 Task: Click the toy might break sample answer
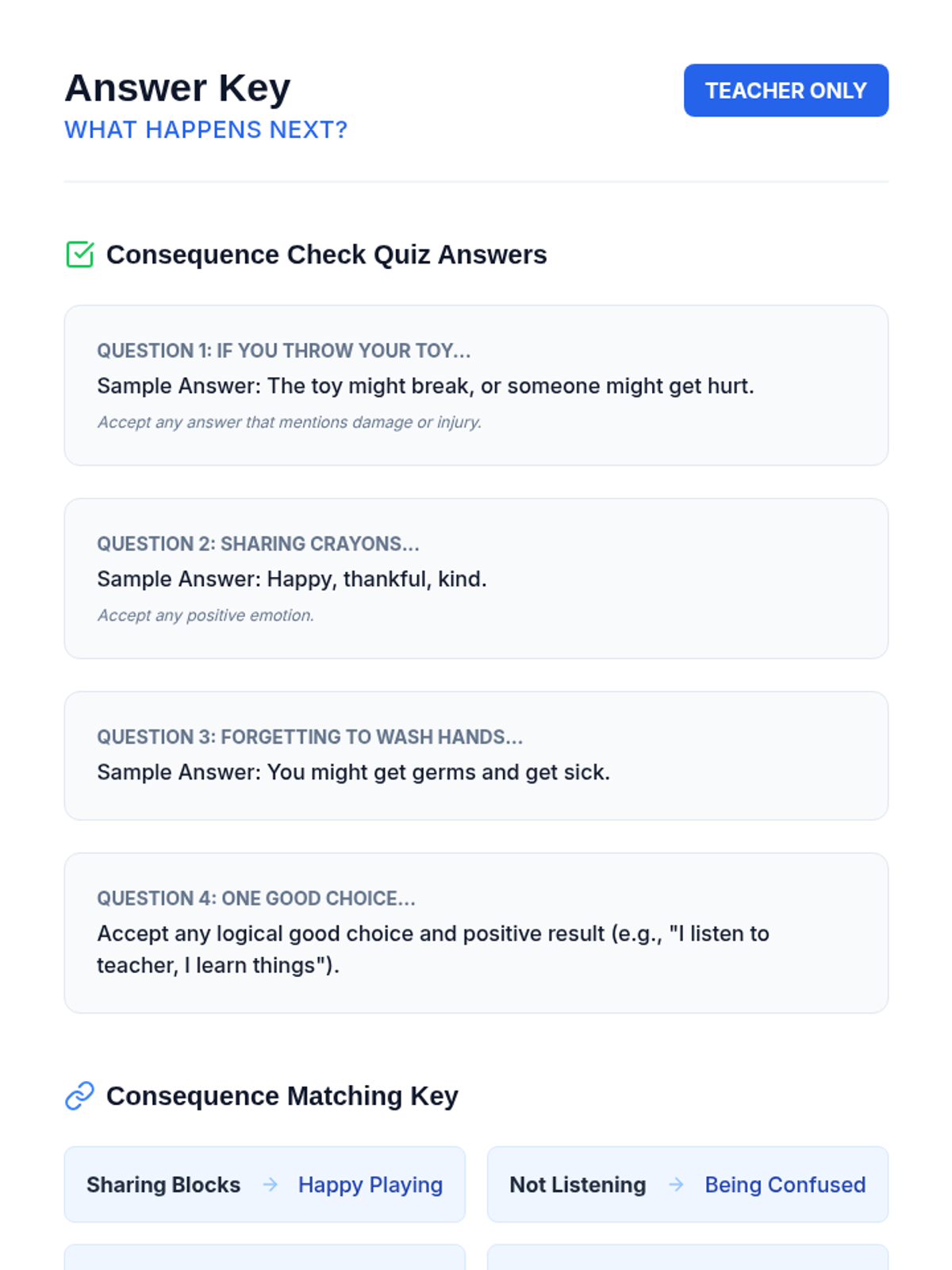pyautogui.click(x=425, y=386)
